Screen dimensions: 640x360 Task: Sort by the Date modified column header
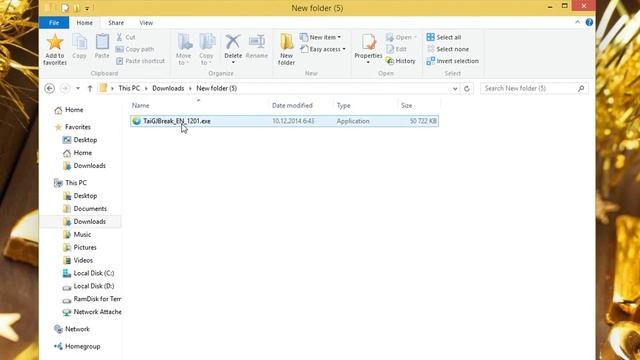pos(292,105)
